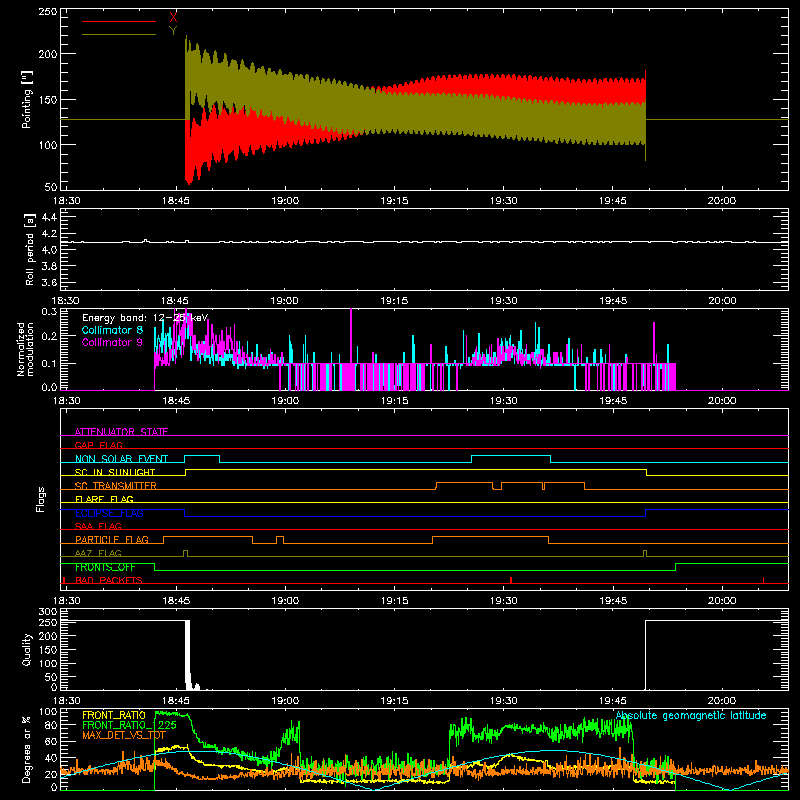Click 'Absolute geomagnetic latitude' label
800x800 pixels.
[691, 715]
